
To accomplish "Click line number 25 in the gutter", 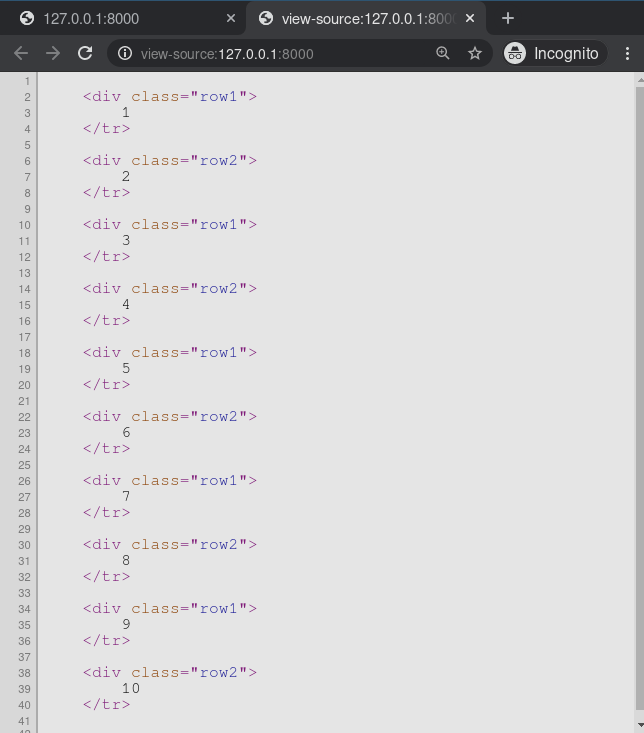I will pos(24,465).
